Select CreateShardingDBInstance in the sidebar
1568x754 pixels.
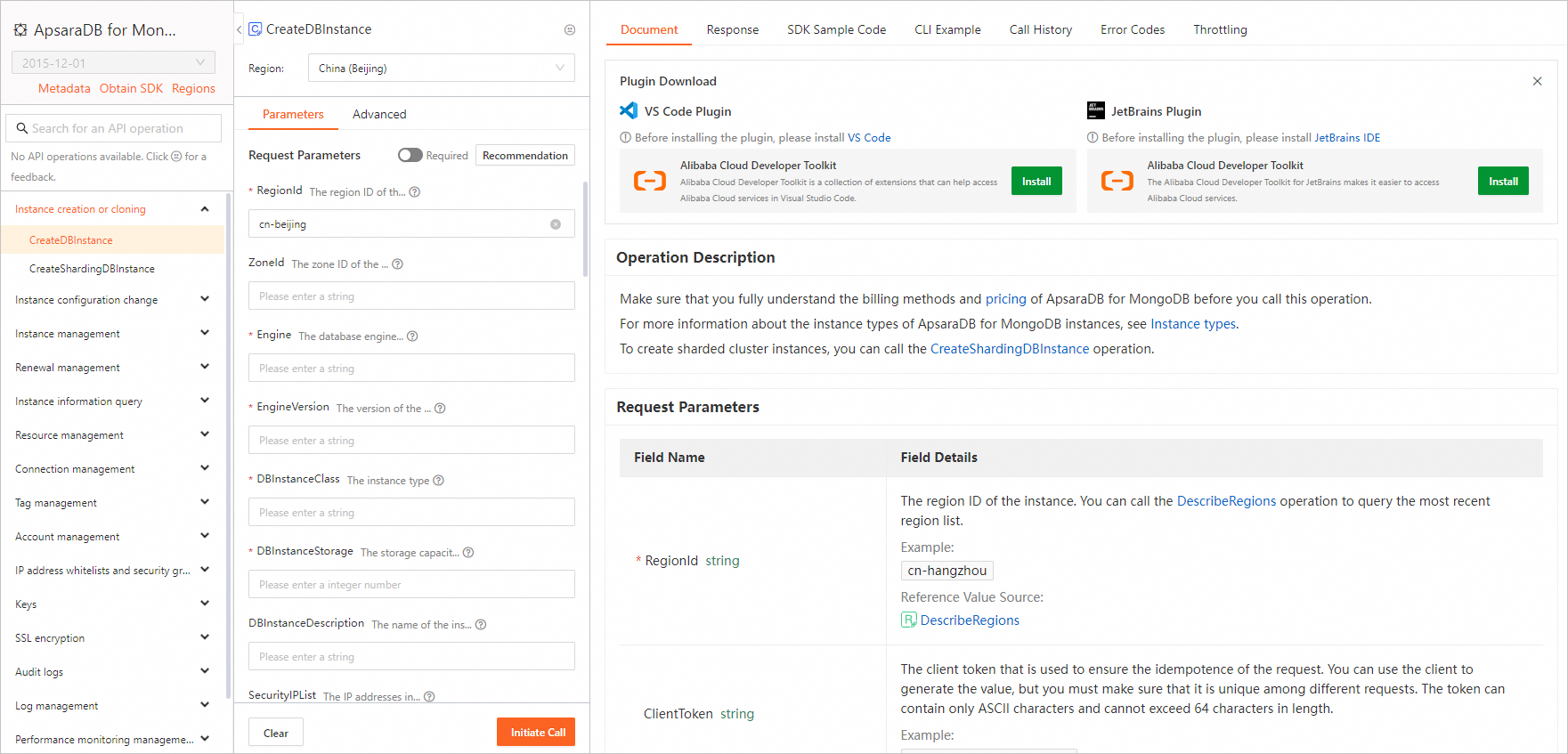tap(92, 269)
